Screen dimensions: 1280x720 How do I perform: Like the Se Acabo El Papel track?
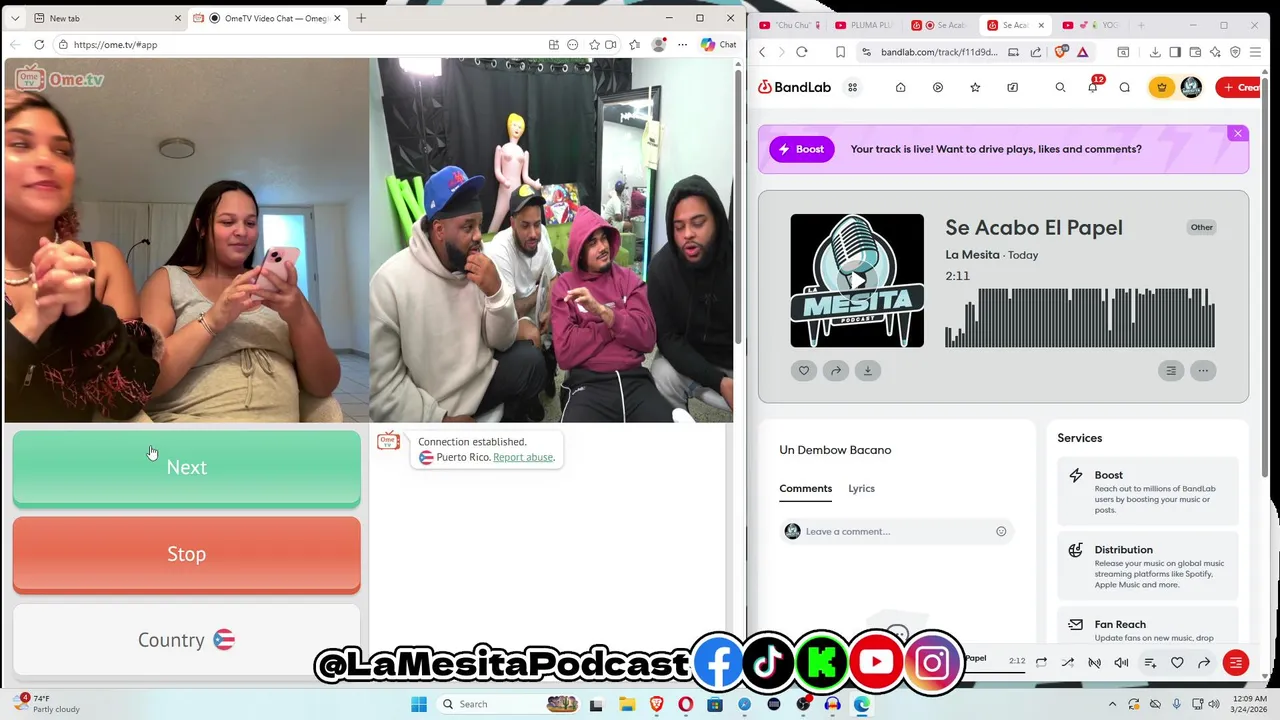pos(804,371)
